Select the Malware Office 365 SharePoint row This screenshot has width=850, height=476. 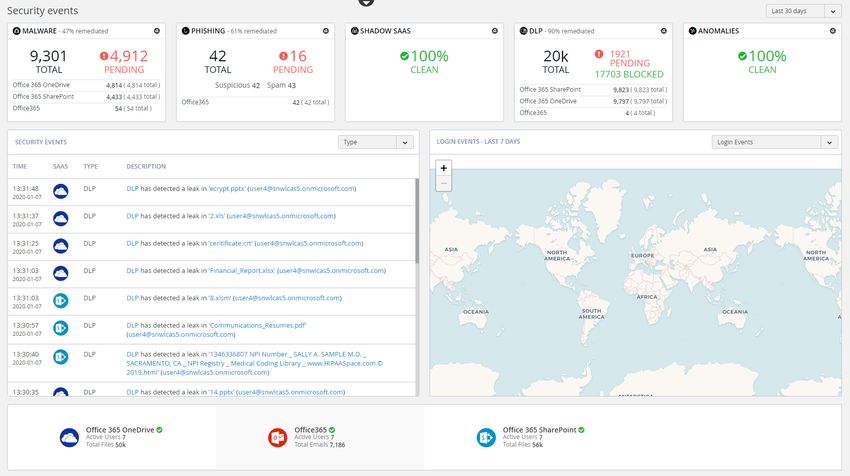pyautogui.click(x=86, y=97)
